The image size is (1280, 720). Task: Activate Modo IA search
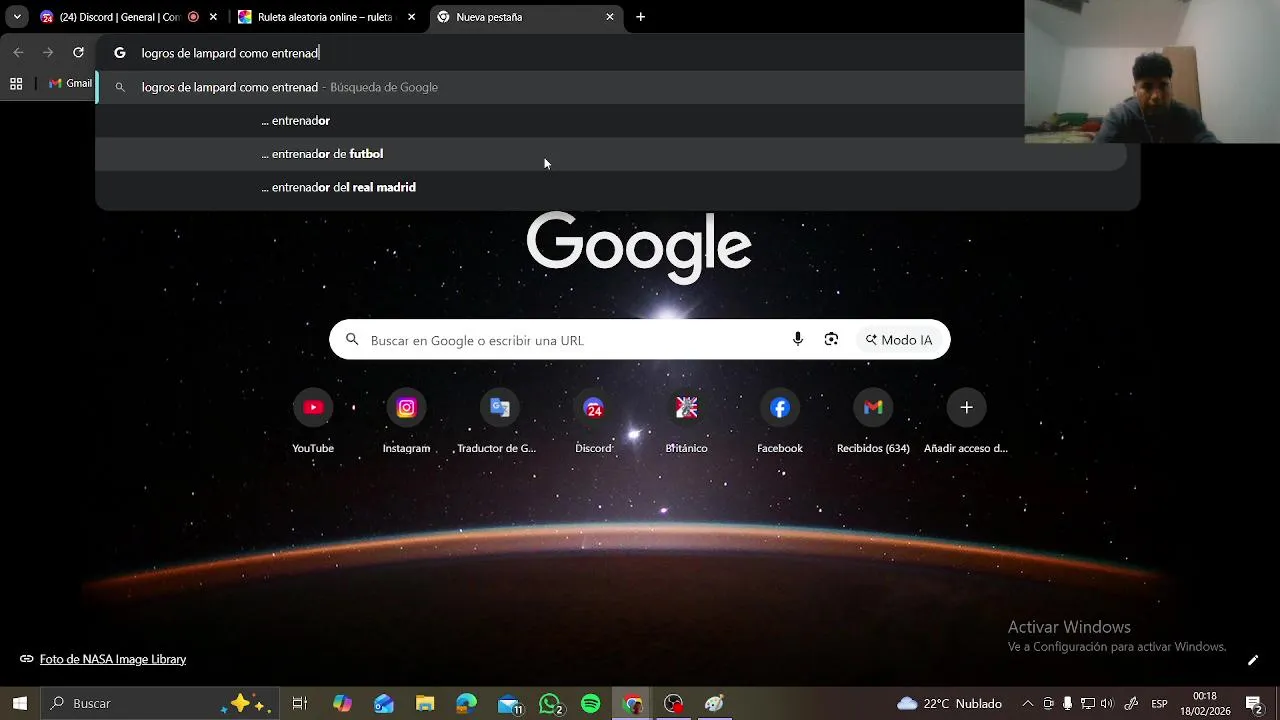[899, 340]
